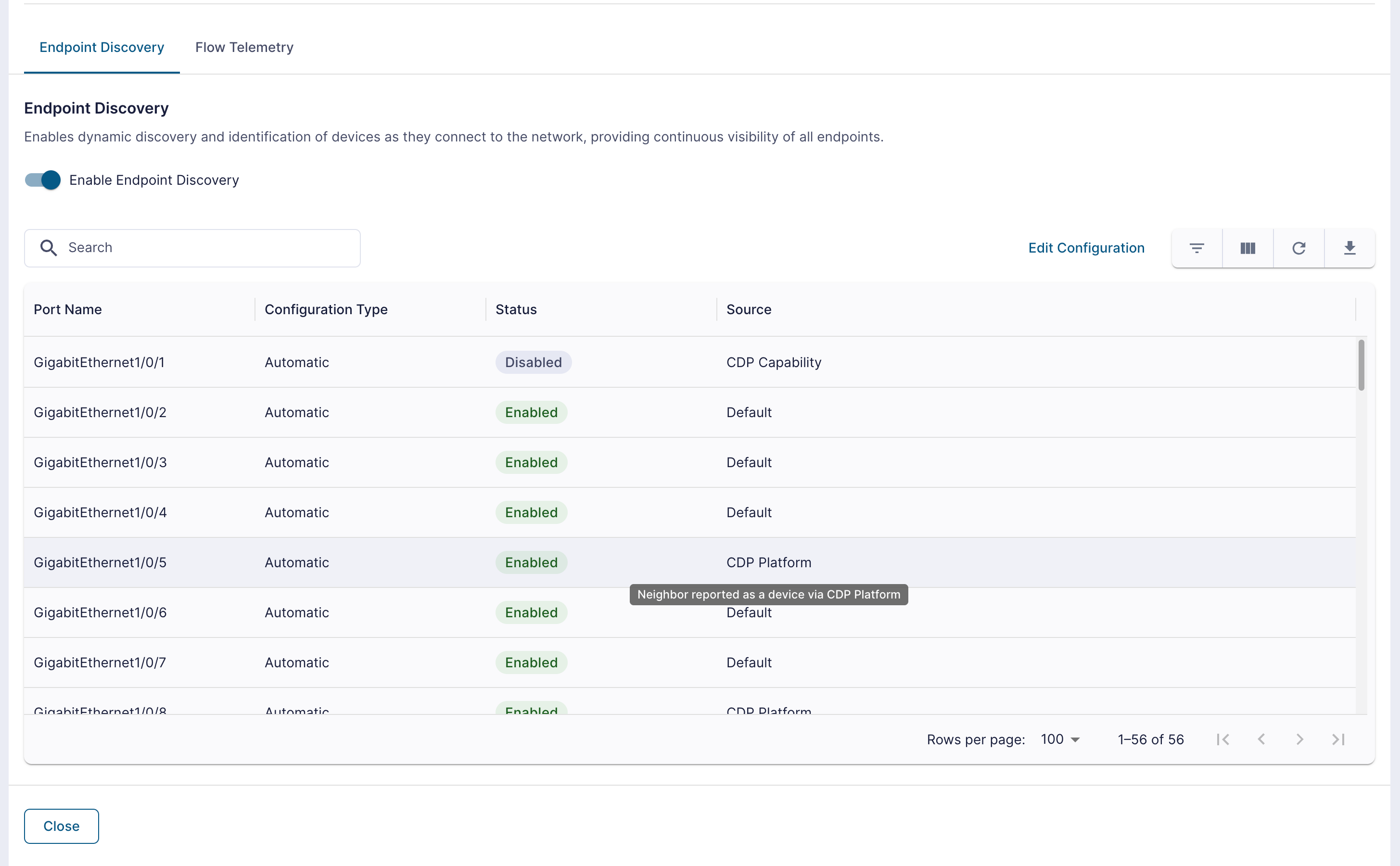This screenshot has height=866, width=1400.
Task: Click Default source for GigabitEthernet1/0/7
Action: click(x=749, y=662)
